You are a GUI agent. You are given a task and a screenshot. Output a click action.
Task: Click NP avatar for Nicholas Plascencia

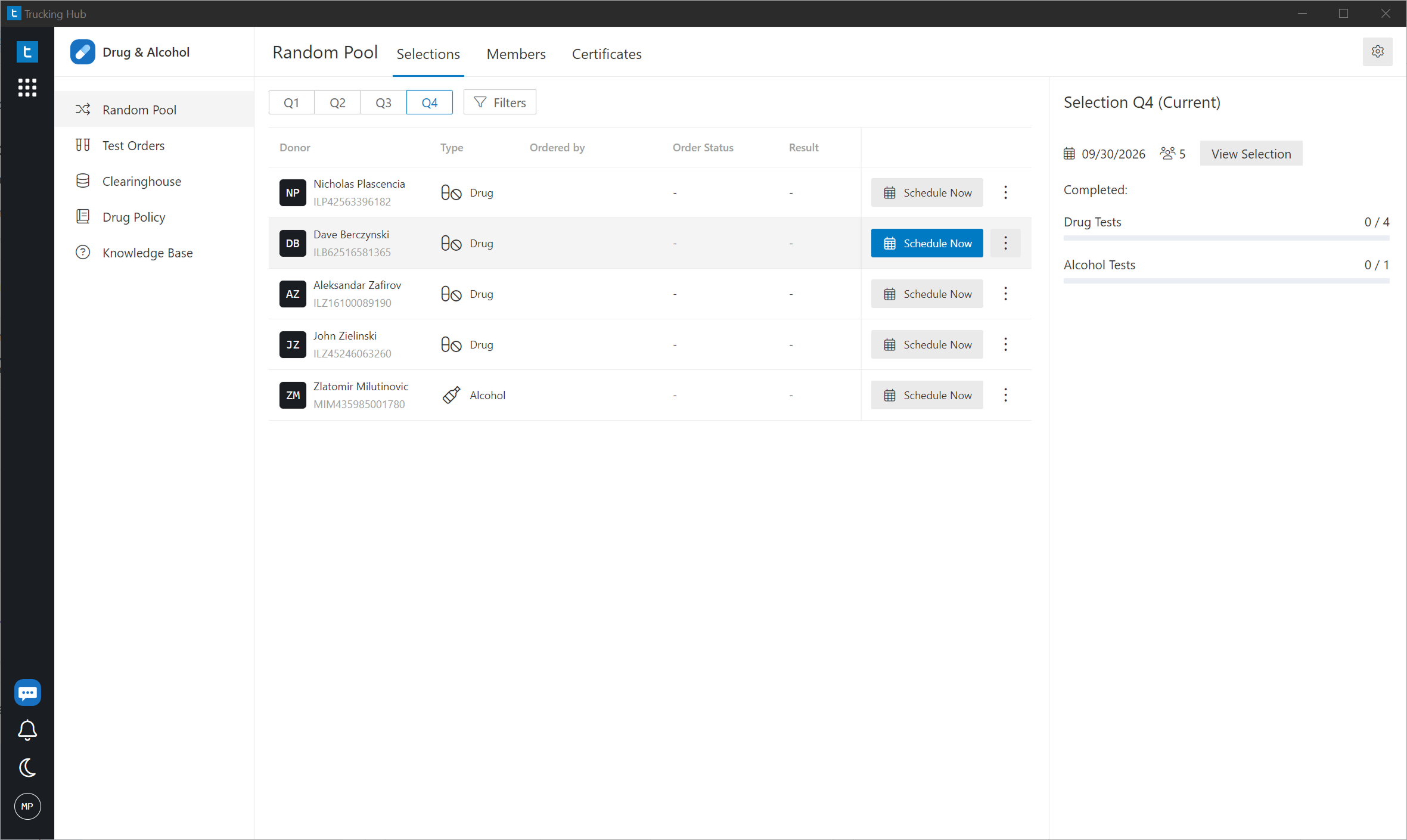[x=293, y=192]
